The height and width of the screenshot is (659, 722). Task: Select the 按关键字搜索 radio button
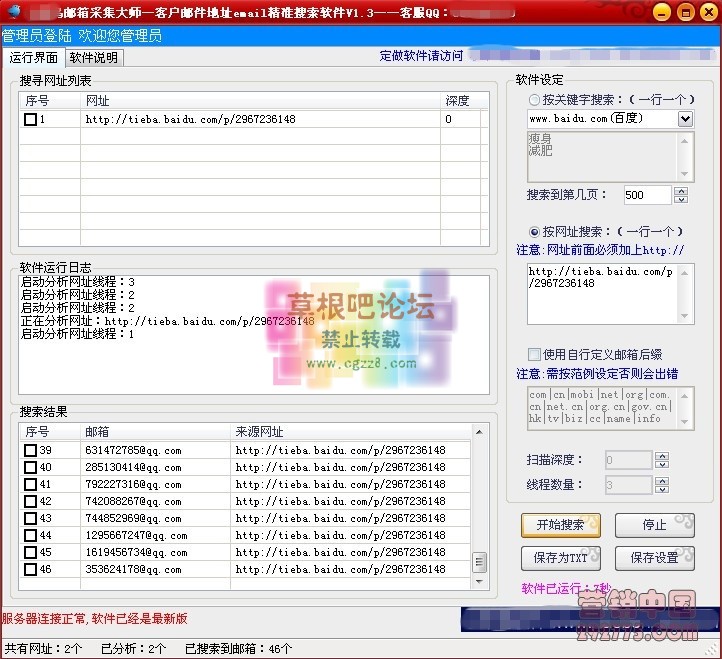click(x=534, y=100)
